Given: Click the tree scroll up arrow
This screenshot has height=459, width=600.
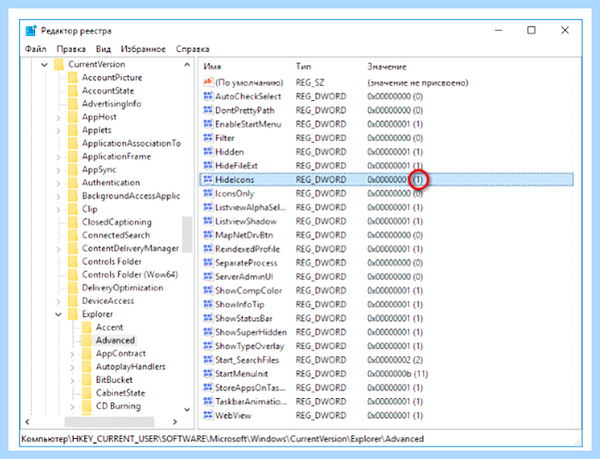Looking at the screenshot, I should tap(187, 65).
